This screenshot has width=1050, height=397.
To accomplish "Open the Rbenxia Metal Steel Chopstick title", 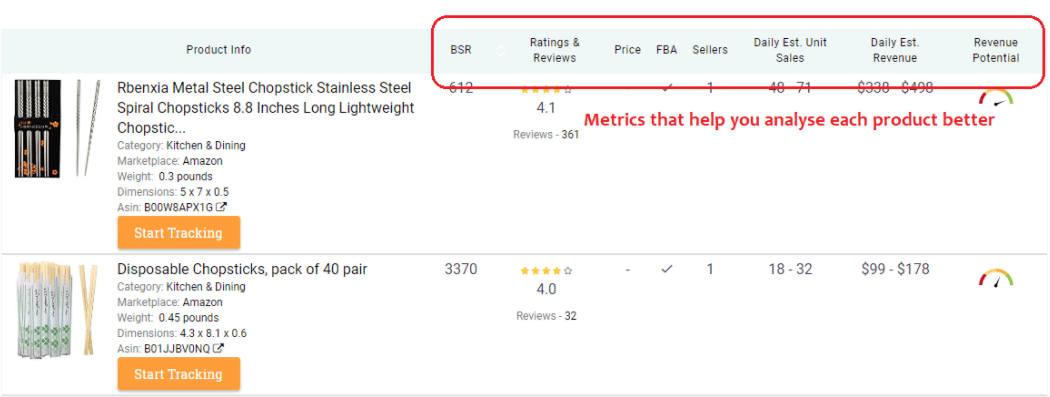I will coord(265,108).
